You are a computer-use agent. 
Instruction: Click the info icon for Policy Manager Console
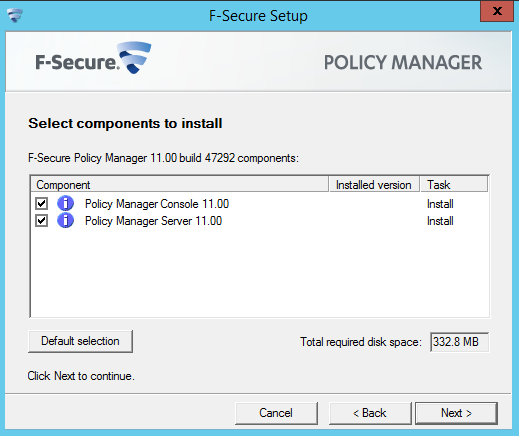[x=65, y=203]
